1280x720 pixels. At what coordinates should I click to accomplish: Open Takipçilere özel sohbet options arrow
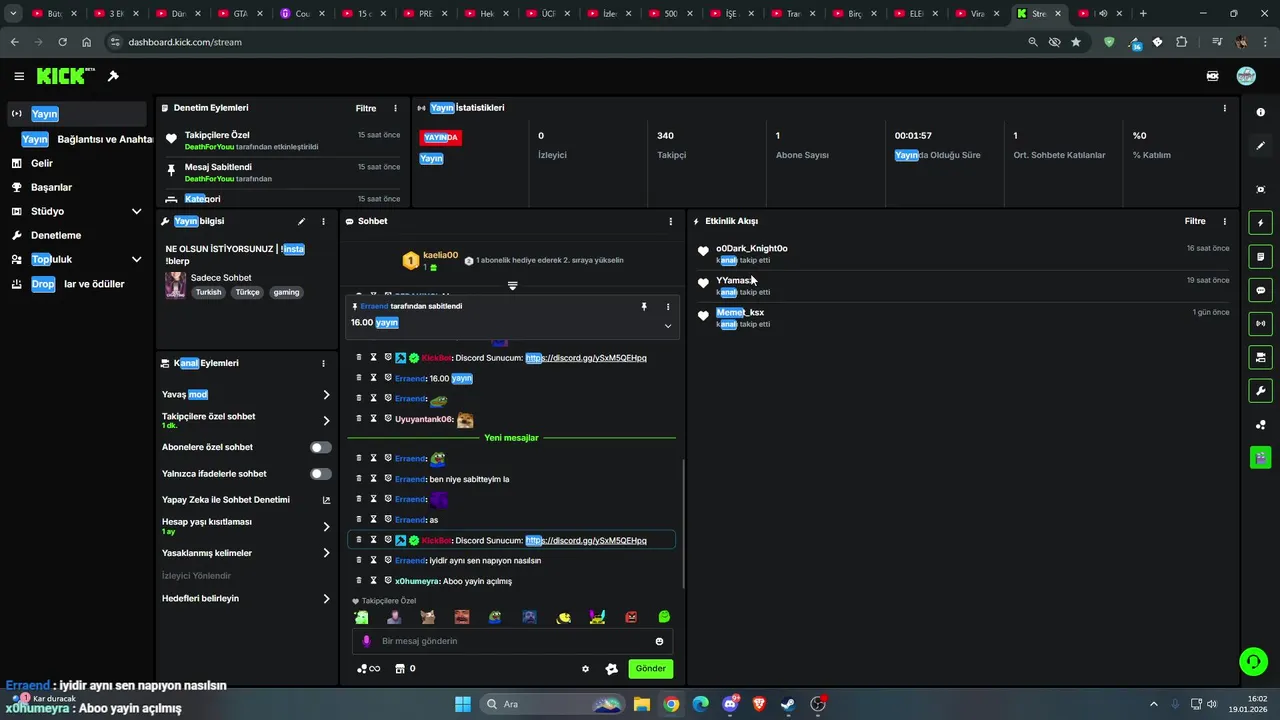(x=326, y=421)
